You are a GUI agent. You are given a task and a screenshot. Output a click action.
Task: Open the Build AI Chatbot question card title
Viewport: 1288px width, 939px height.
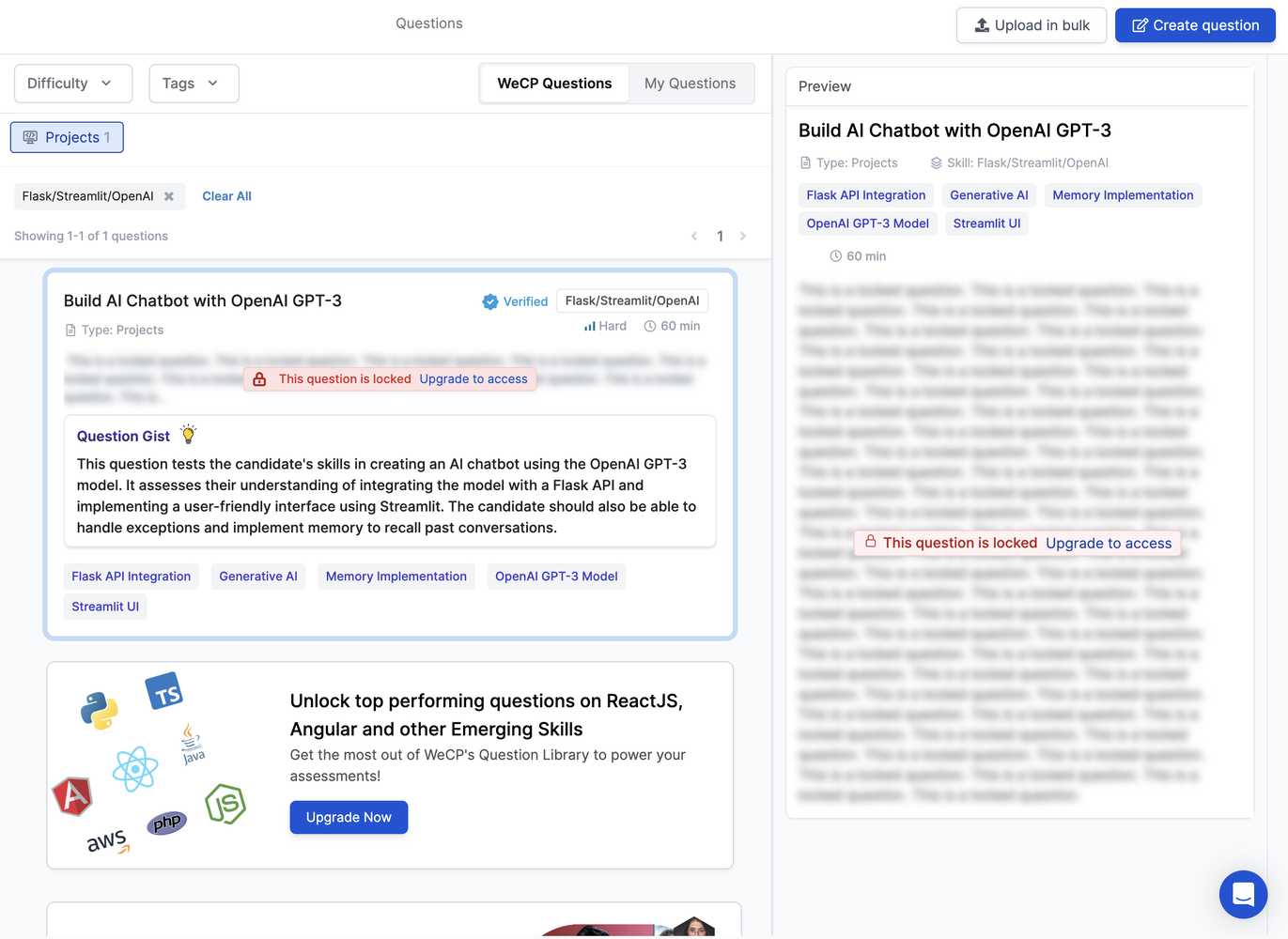tap(203, 300)
